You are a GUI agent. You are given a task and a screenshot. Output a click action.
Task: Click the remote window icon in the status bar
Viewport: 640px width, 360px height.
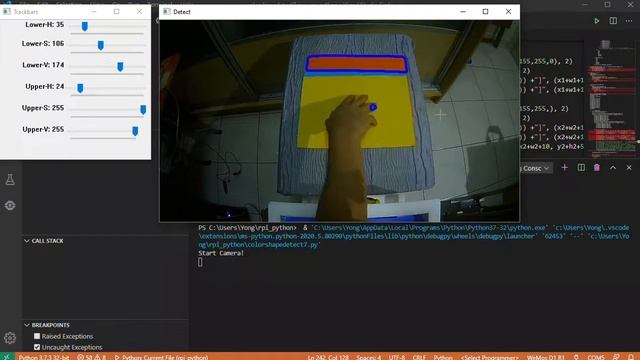6,357
